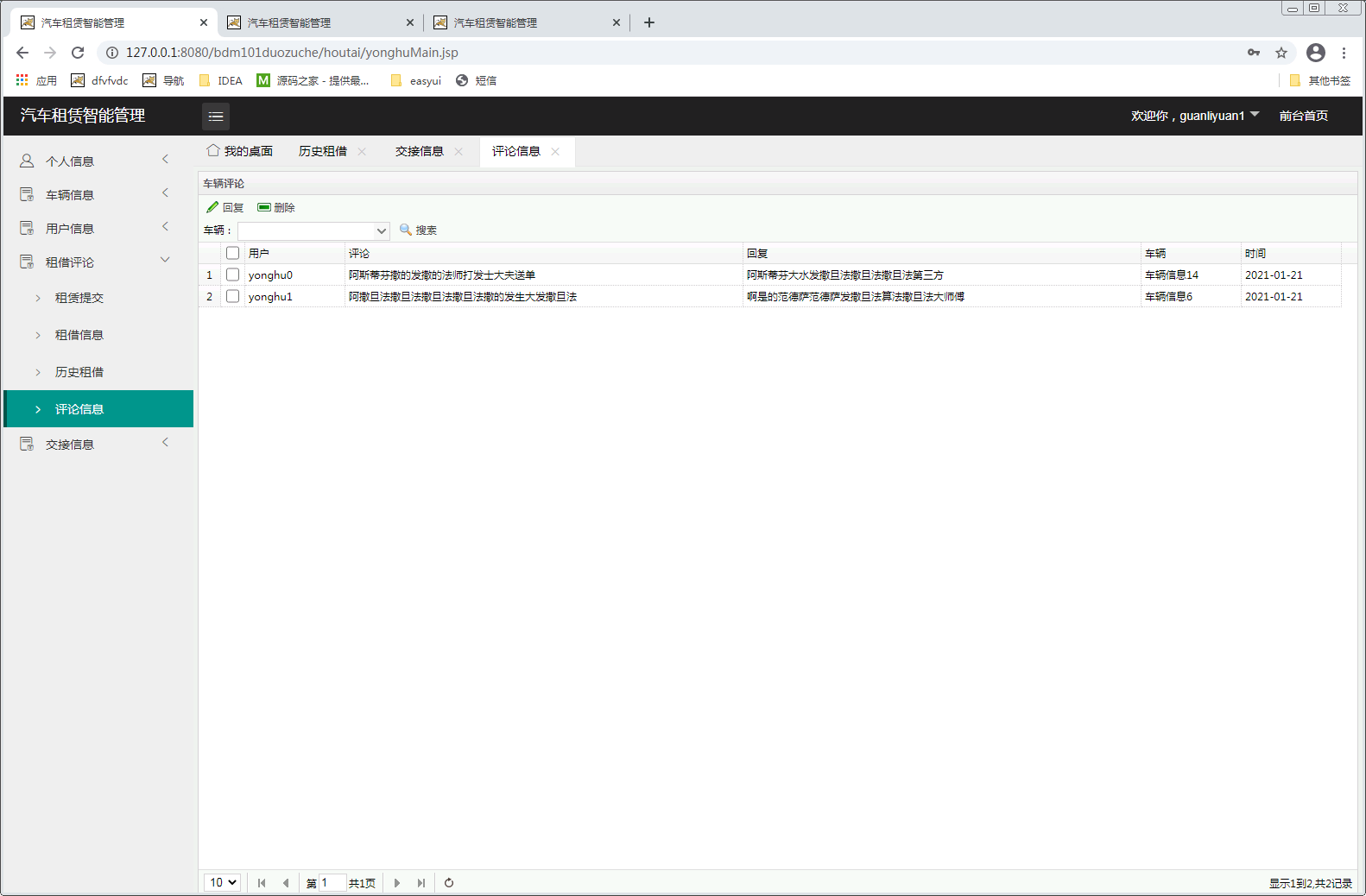The width and height of the screenshot is (1366, 896).
Task: Check the yonghu0 row checkbox
Action: point(232,274)
